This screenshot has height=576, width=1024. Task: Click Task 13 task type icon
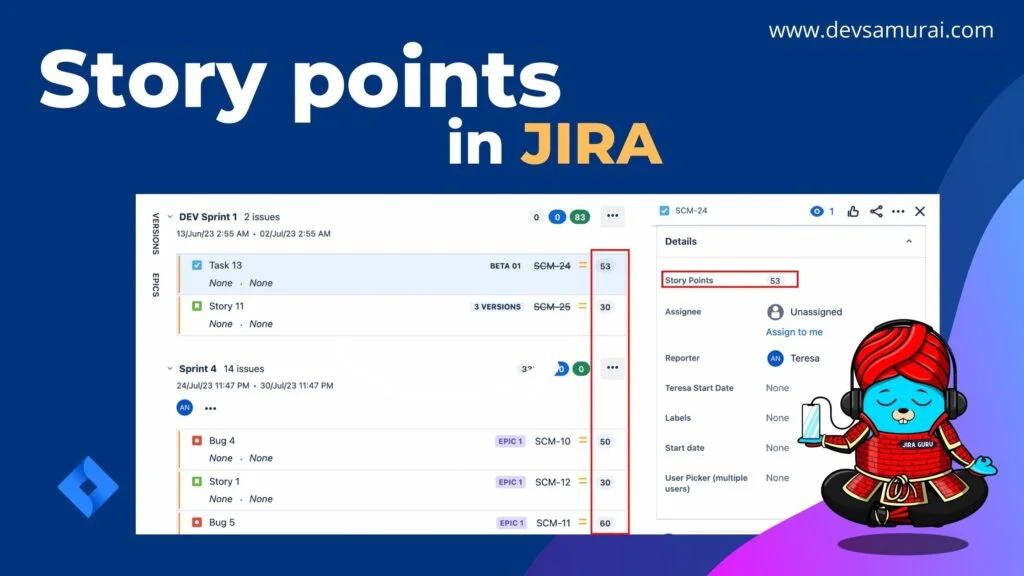[197, 265]
